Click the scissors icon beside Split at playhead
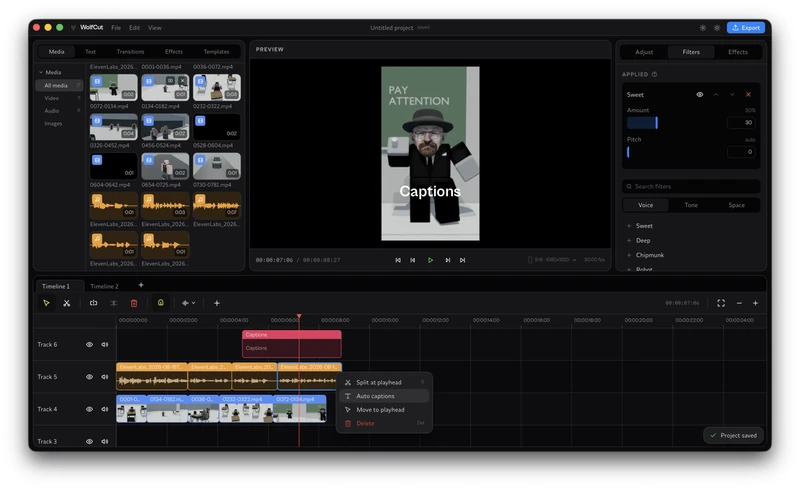 (x=348, y=382)
